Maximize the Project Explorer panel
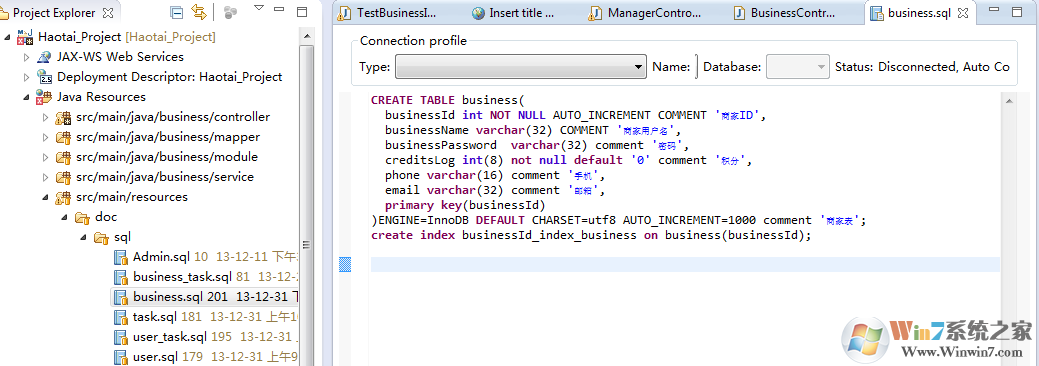This screenshot has width=1039, height=366. coord(302,12)
